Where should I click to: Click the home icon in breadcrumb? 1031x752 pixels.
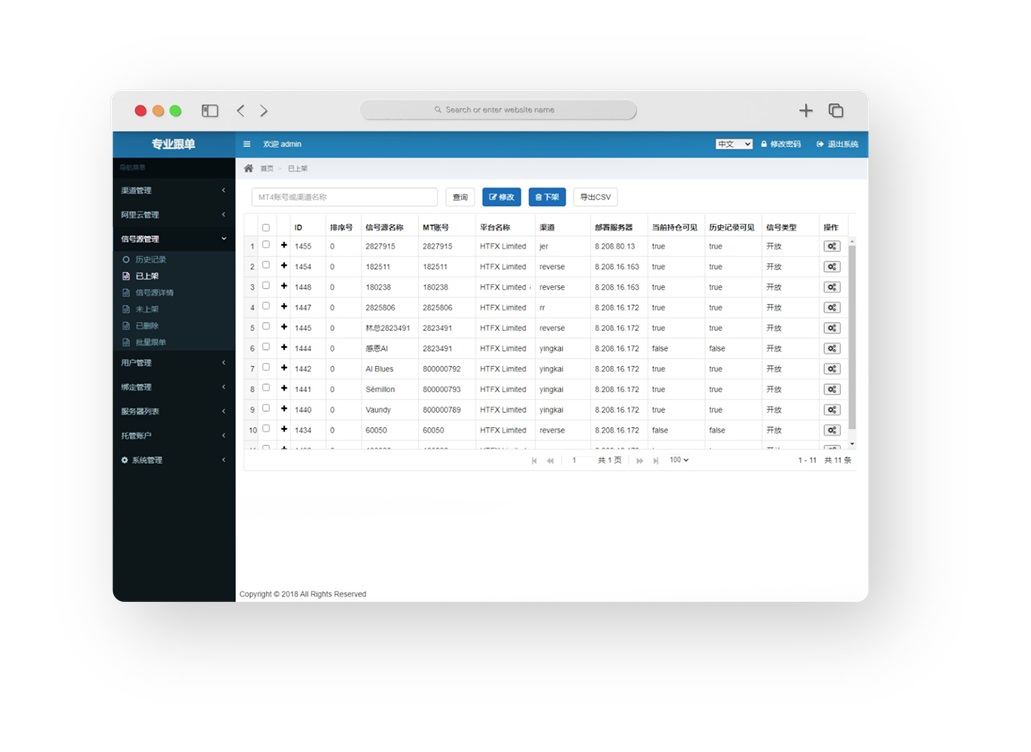pos(249,168)
